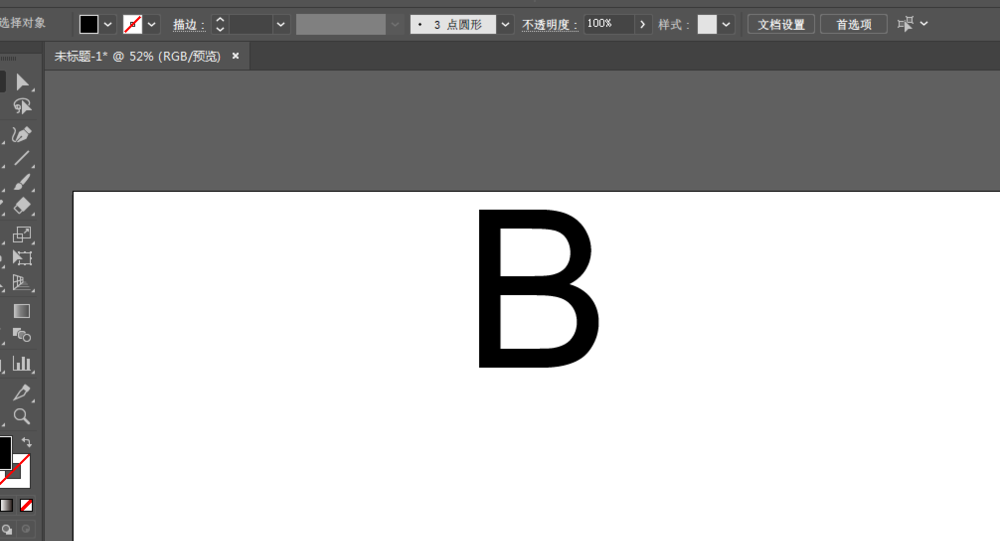This screenshot has width=1000, height=541.
Task: Select the Free Transform tool
Action: pos(22,258)
